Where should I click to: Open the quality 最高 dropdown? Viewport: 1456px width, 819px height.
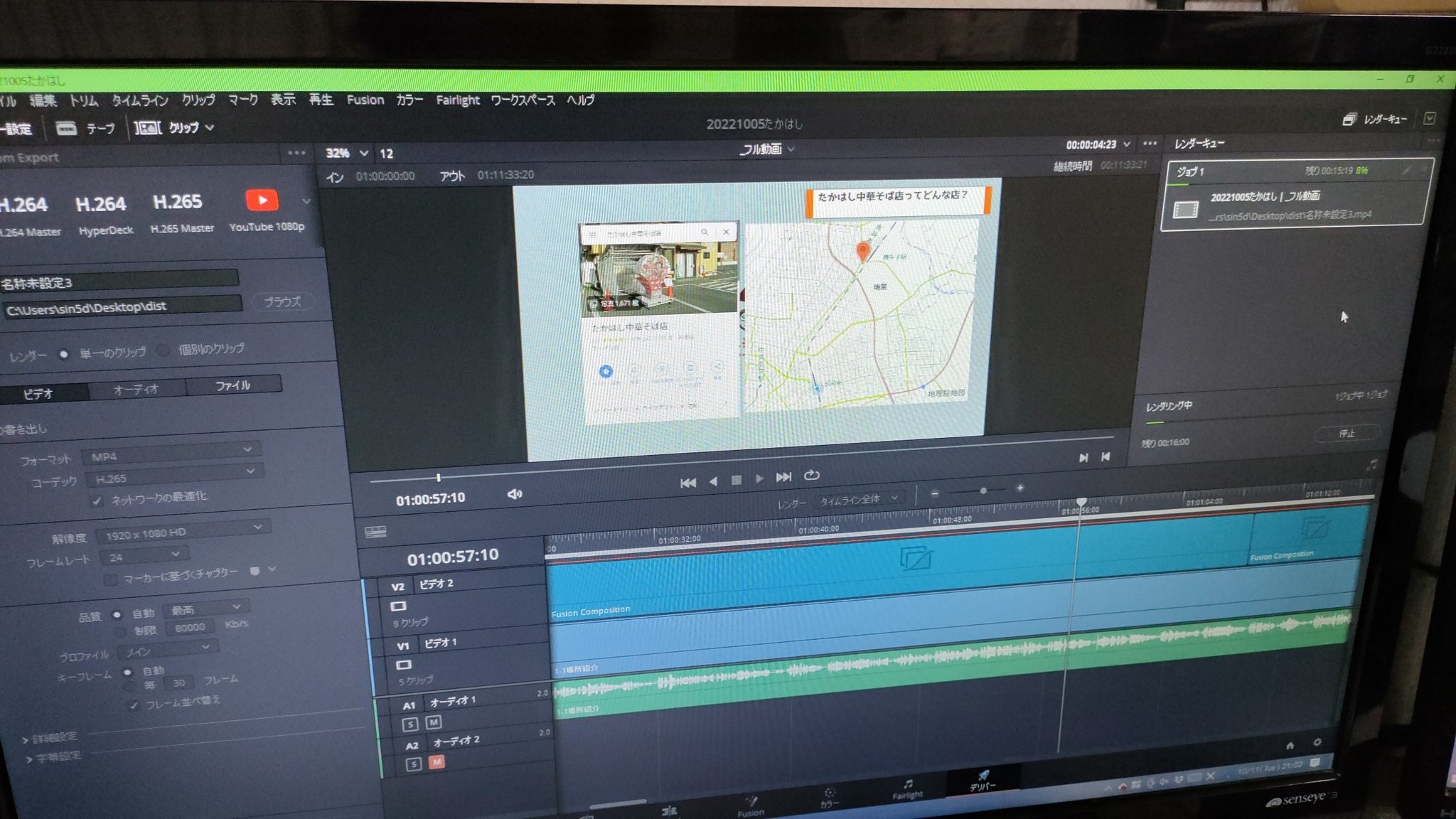click(x=206, y=609)
